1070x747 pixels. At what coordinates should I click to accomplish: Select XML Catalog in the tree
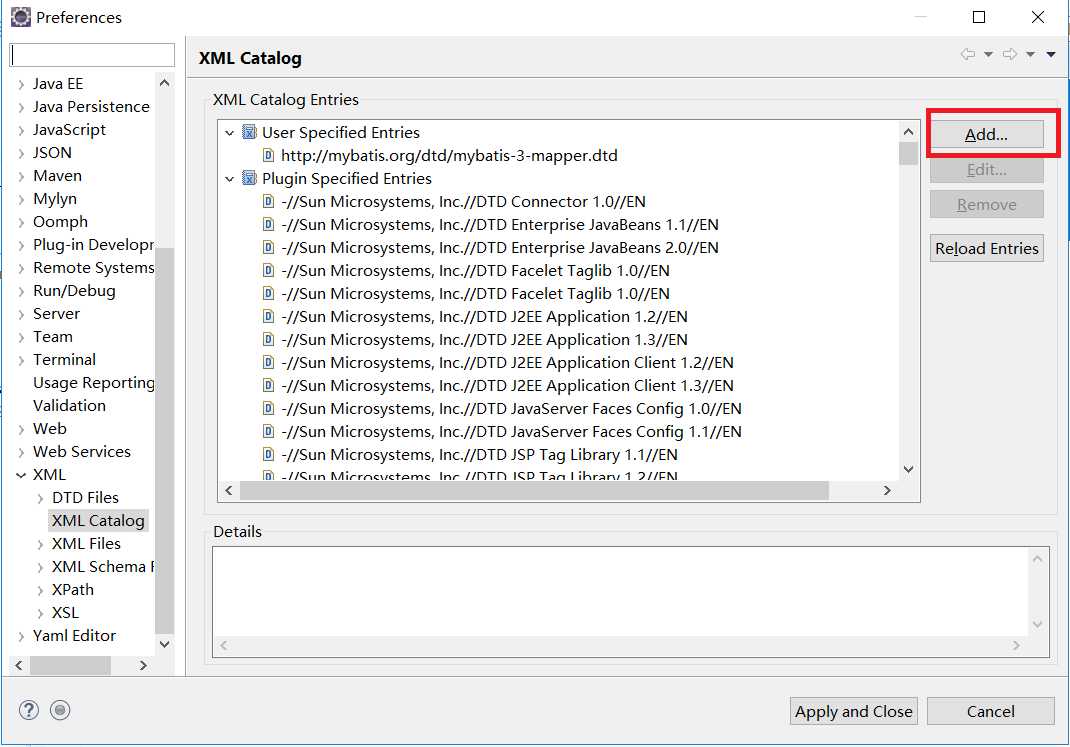98,521
